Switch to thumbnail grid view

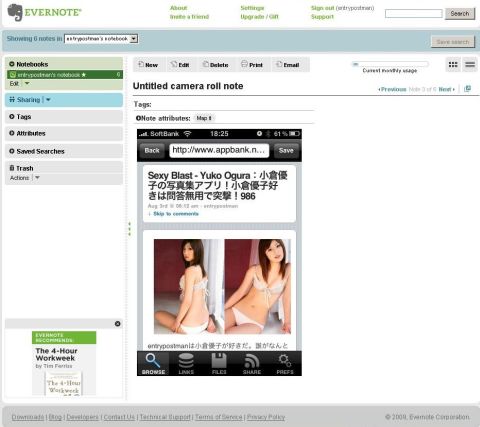point(453,65)
